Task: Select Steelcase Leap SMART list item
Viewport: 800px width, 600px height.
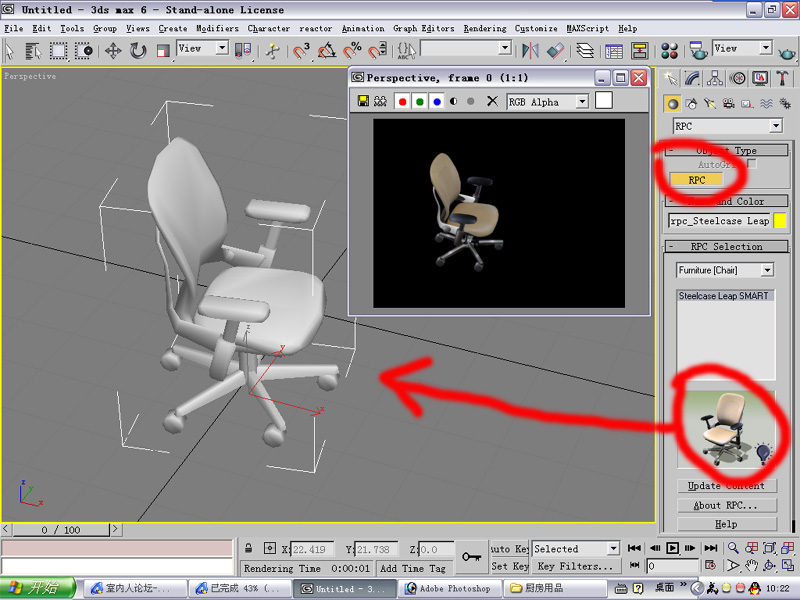Action: 723,295
